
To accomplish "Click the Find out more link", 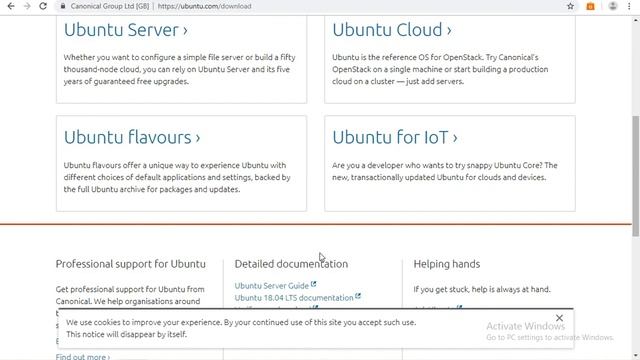I will tap(83, 356).
